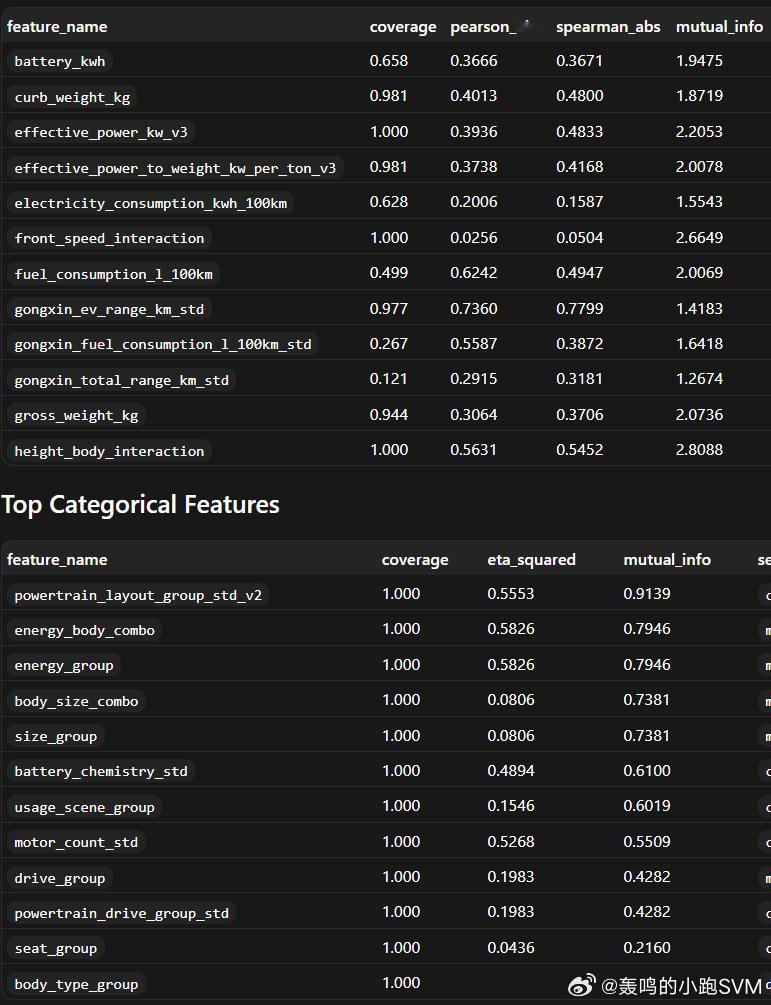This screenshot has width=771, height=1005.
Task: Select the gongxin_ev_range_km_std feature name
Action: coord(110,310)
